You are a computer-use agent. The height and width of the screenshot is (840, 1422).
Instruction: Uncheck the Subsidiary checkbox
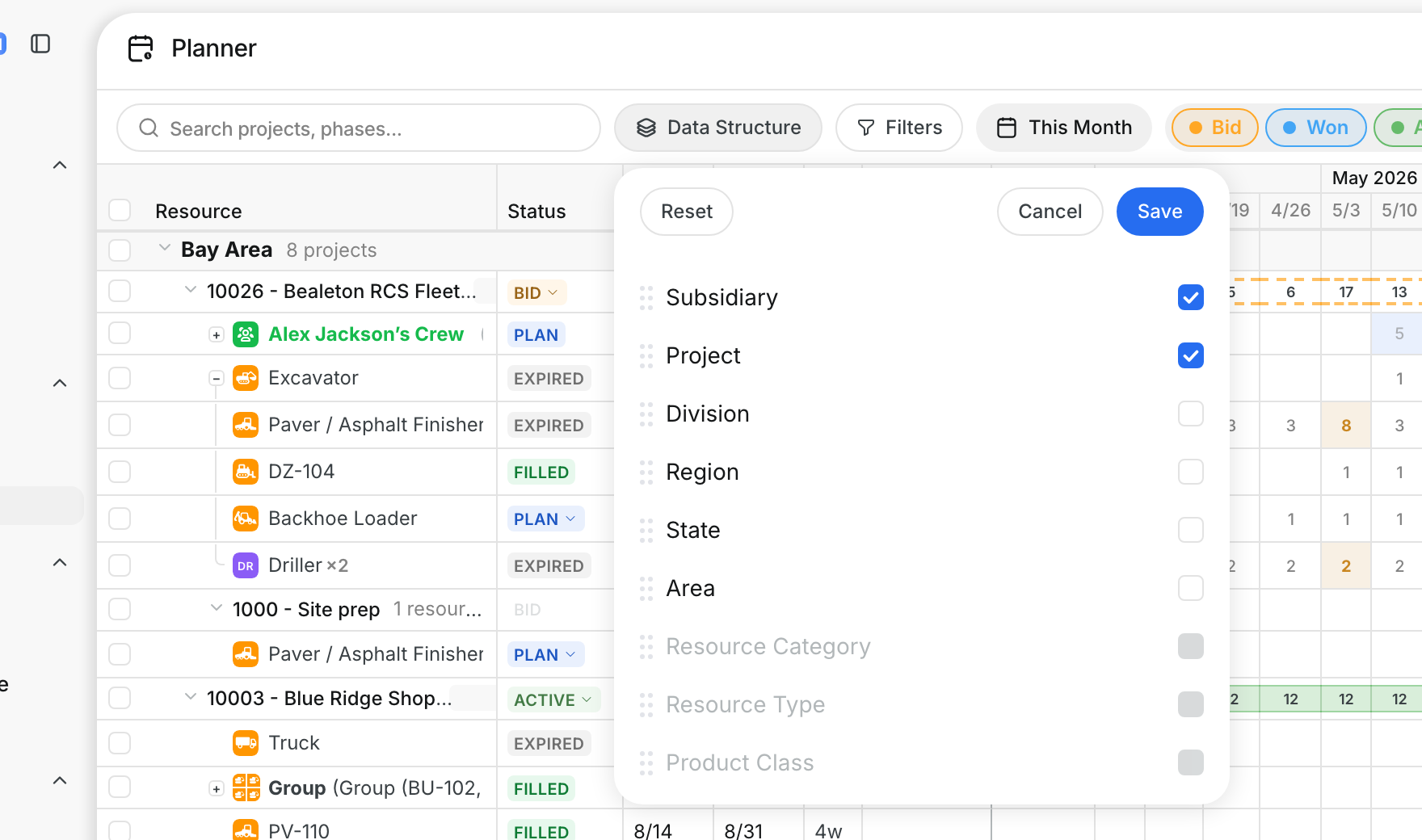[x=1191, y=297]
